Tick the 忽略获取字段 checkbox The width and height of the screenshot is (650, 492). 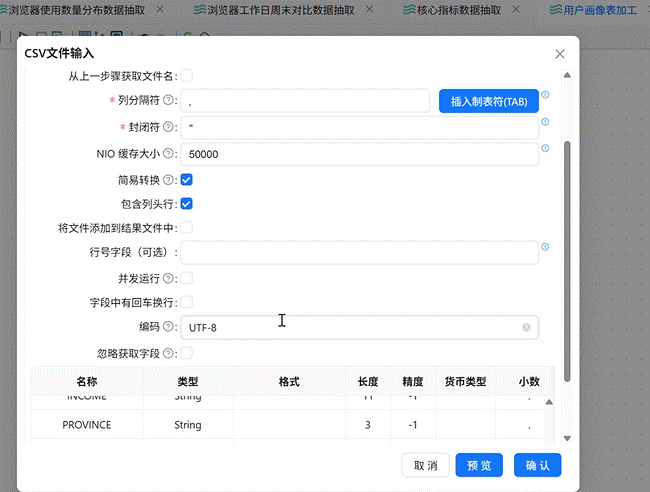click(x=187, y=353)
